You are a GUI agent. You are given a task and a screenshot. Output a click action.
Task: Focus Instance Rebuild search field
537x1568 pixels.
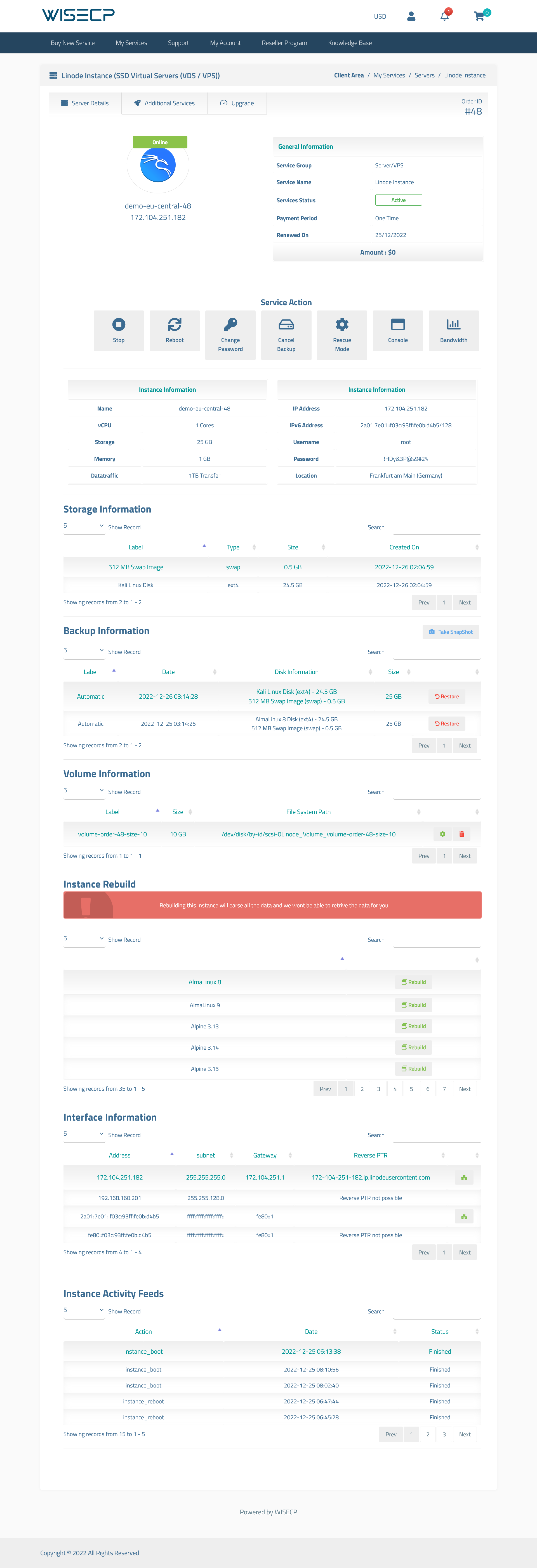[x=436, y=940]
